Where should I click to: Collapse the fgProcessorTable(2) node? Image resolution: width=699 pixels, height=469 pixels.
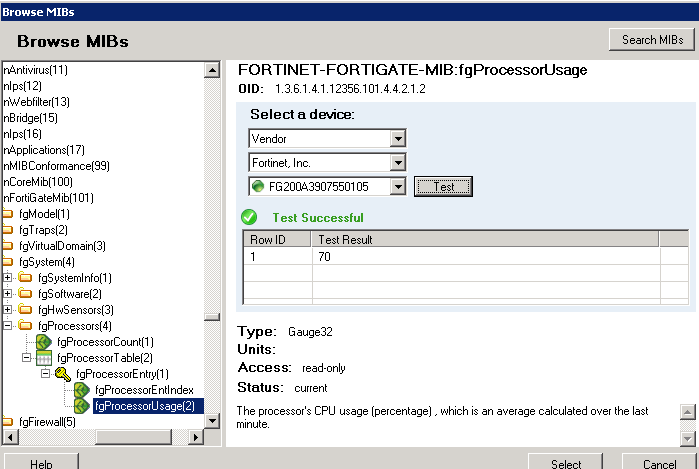coord(26,358)
